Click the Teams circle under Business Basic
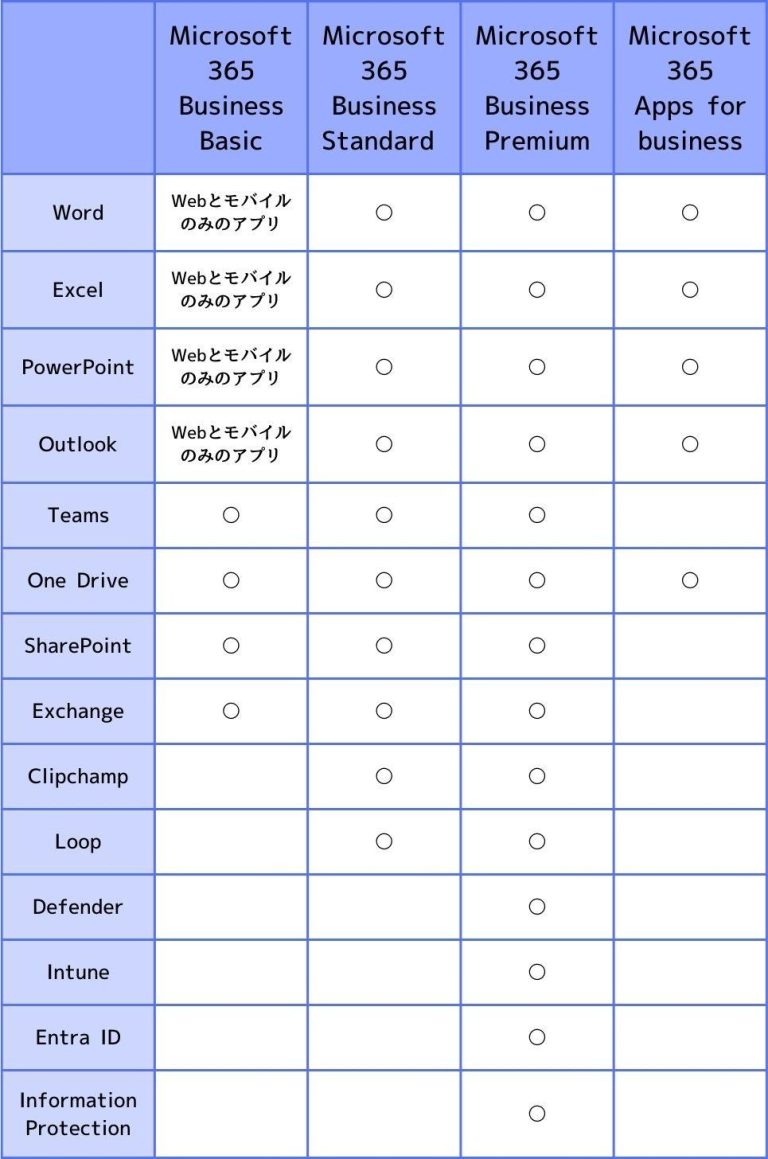This screenshot has width=768, height=1159. click(231, 515)
